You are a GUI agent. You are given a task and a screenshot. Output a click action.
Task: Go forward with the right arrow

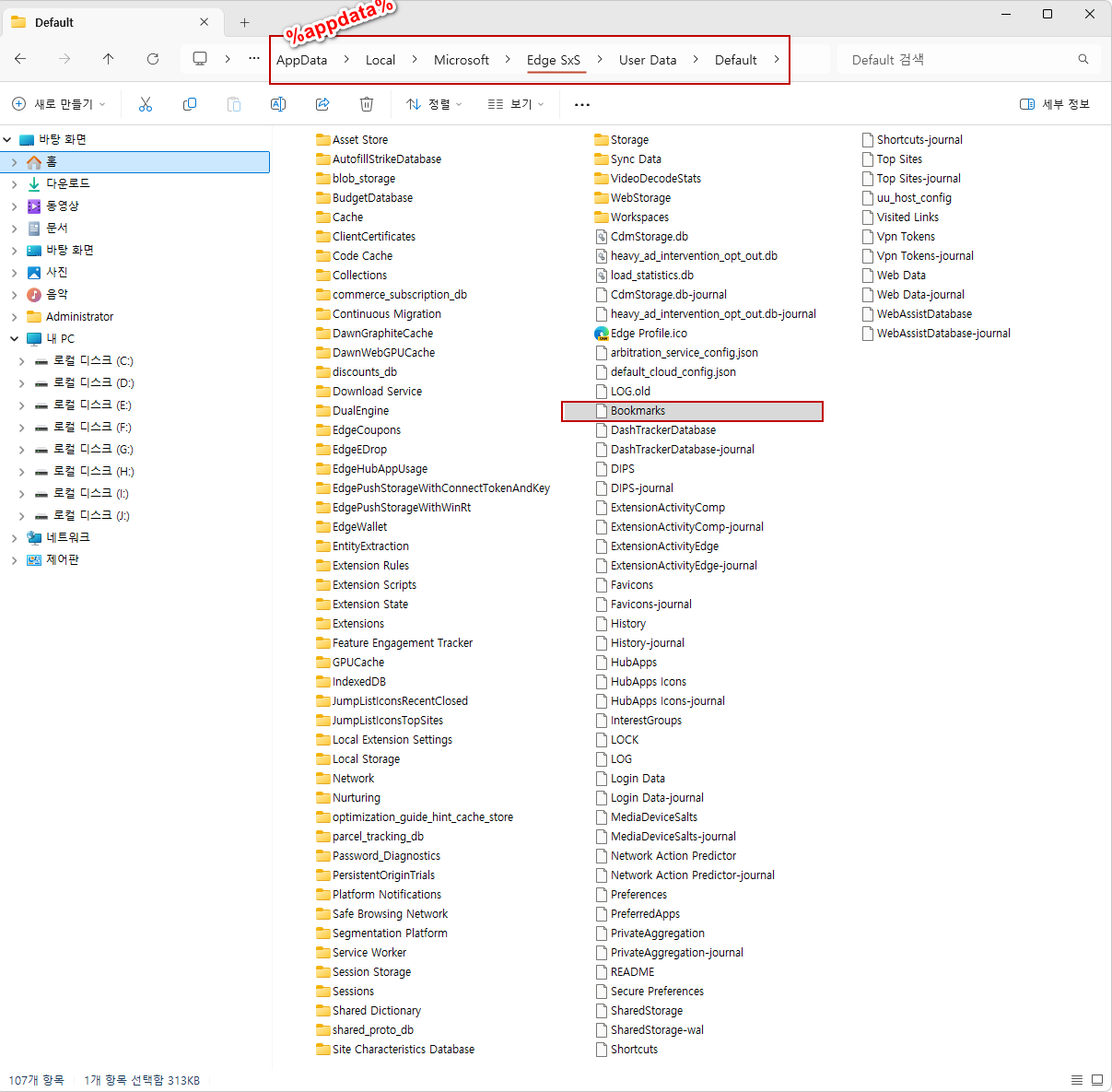click(64, 59)
